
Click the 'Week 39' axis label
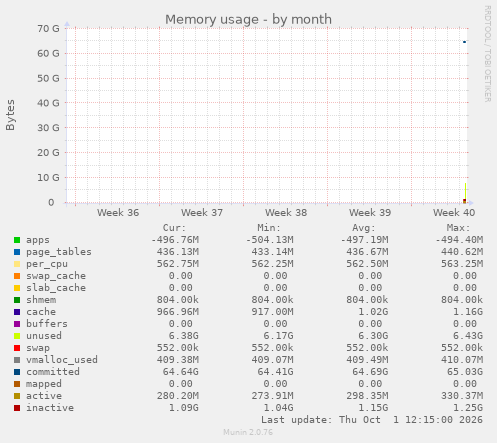(x=370, y=213)
